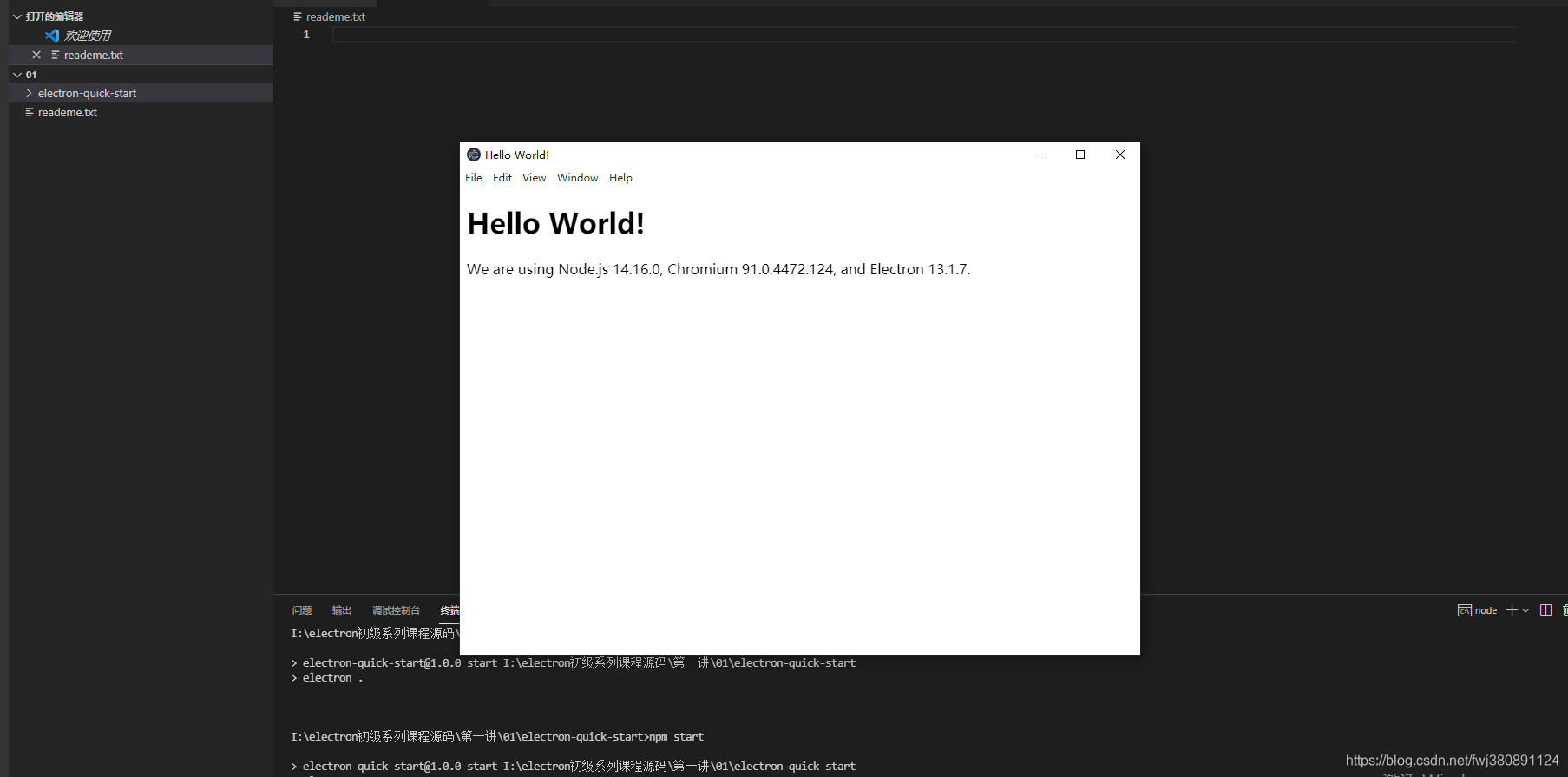This screenshot has height=777, width=1568.
Task: Open Window menu in Hello World window
Action: click(577, 177)
